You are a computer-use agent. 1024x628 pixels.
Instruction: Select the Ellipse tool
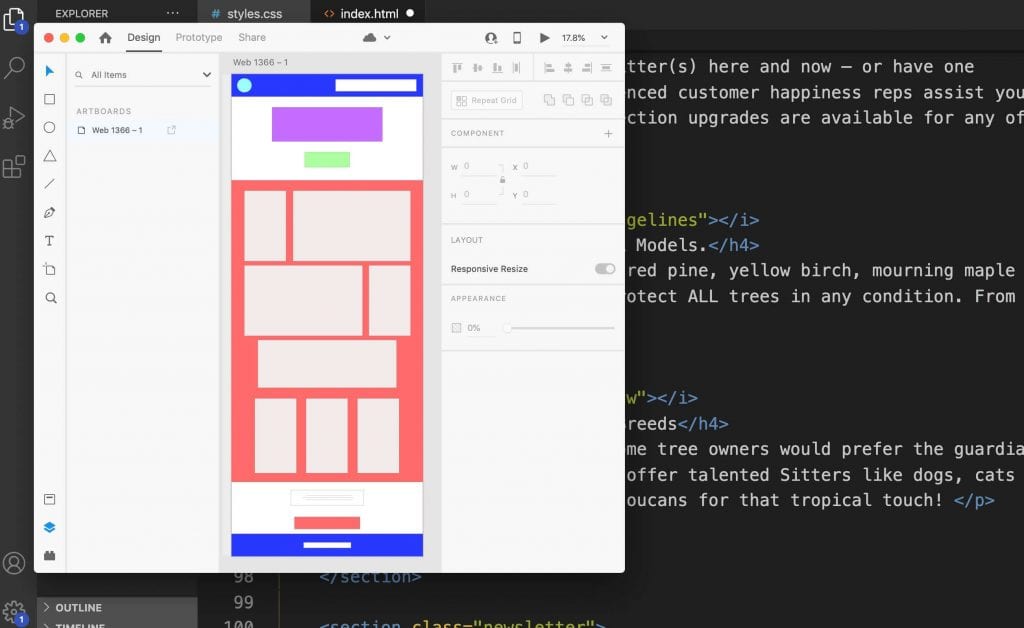tap(50, 127)
